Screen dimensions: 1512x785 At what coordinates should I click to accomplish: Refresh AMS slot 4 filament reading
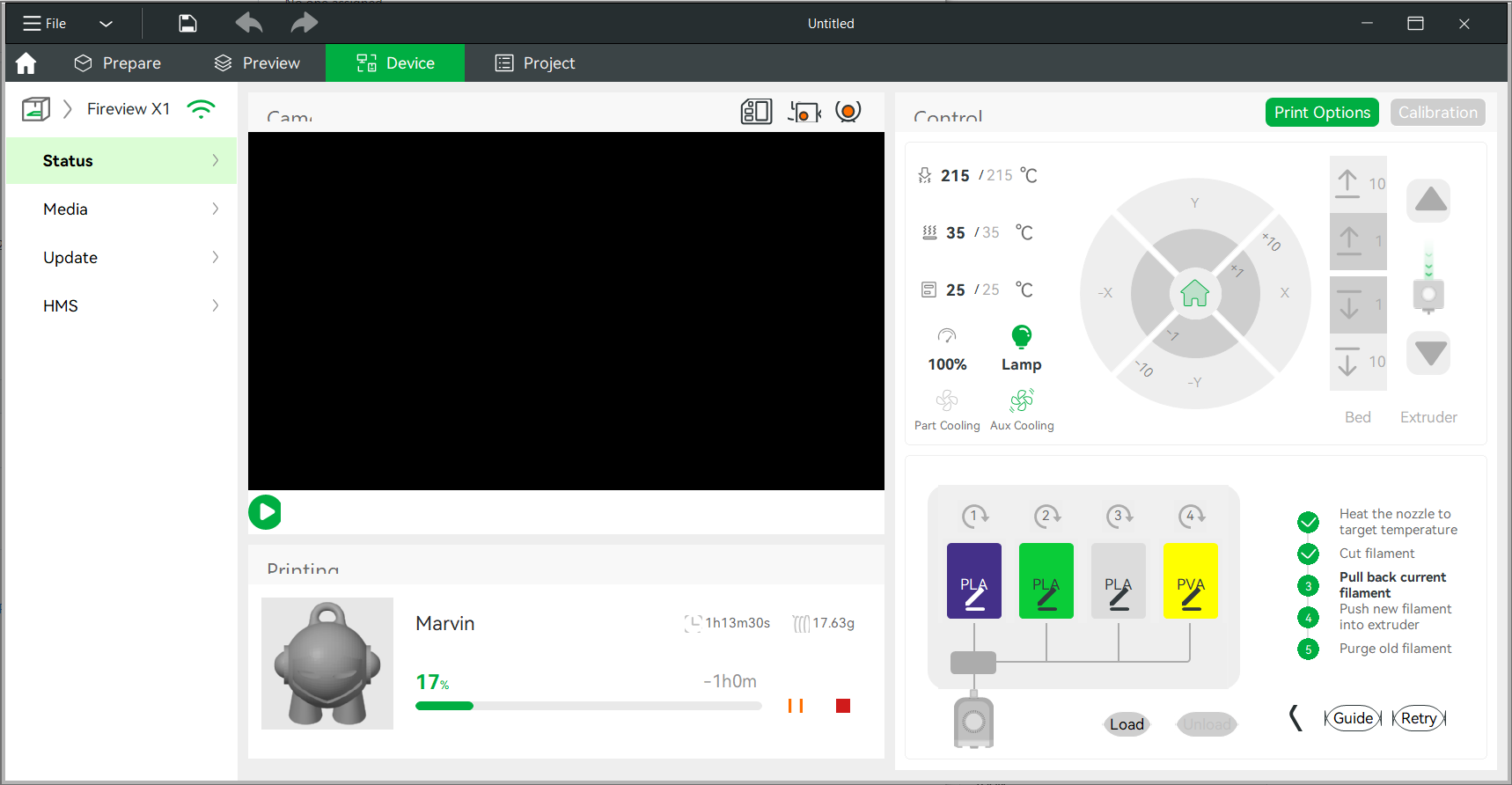[1191, 516]
